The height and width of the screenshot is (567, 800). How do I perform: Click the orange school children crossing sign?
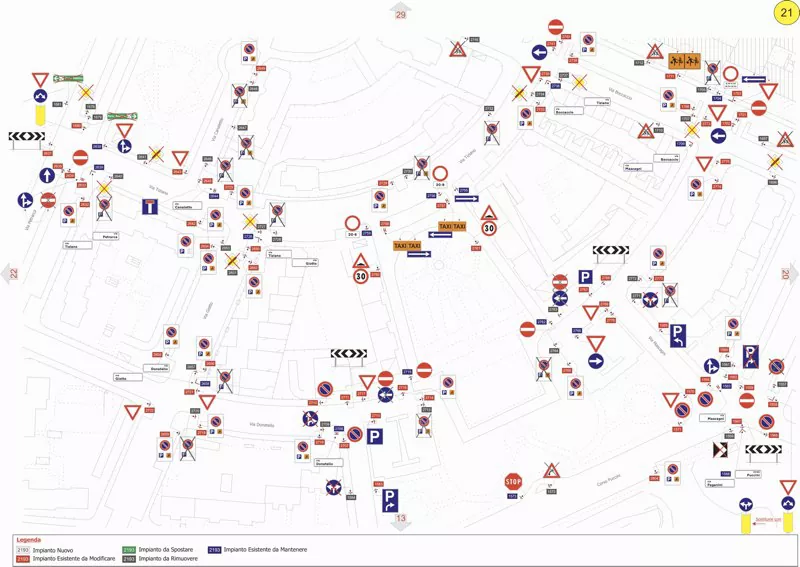click(684, 60)
